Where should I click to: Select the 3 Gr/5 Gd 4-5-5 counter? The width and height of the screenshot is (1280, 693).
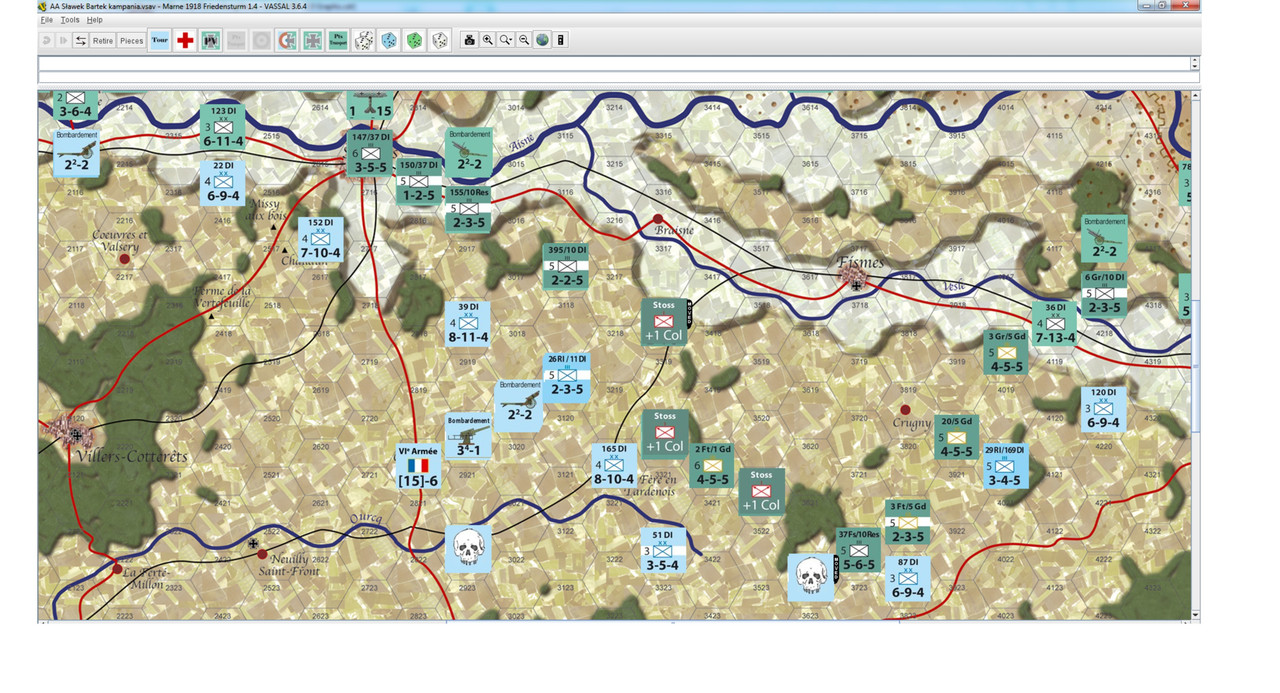point(1006,352)
